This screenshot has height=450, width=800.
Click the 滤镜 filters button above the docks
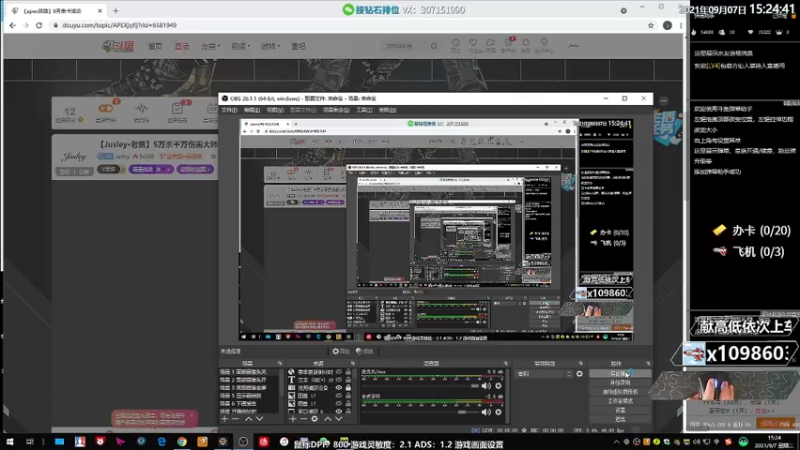(x=364, y=351)
